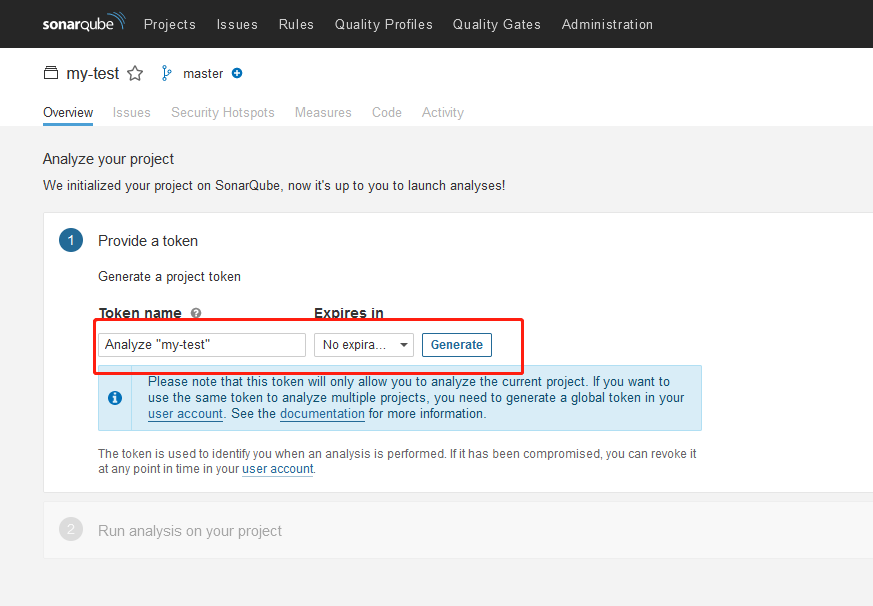Click the project icon beside my-test
Viewport: 873px width, 606px height.
pyautogui.click(x=51, y=73)
